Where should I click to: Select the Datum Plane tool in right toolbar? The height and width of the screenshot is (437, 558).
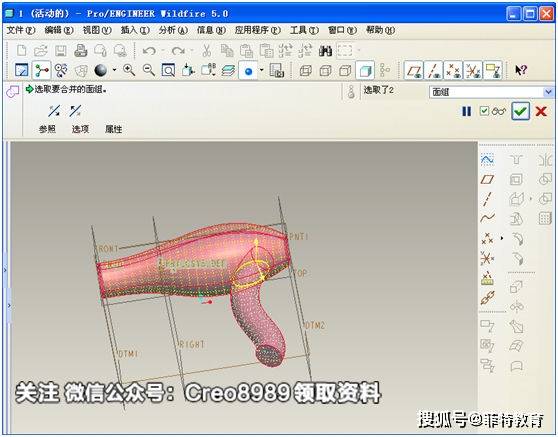pyautogui.click(x=487, y=179)
